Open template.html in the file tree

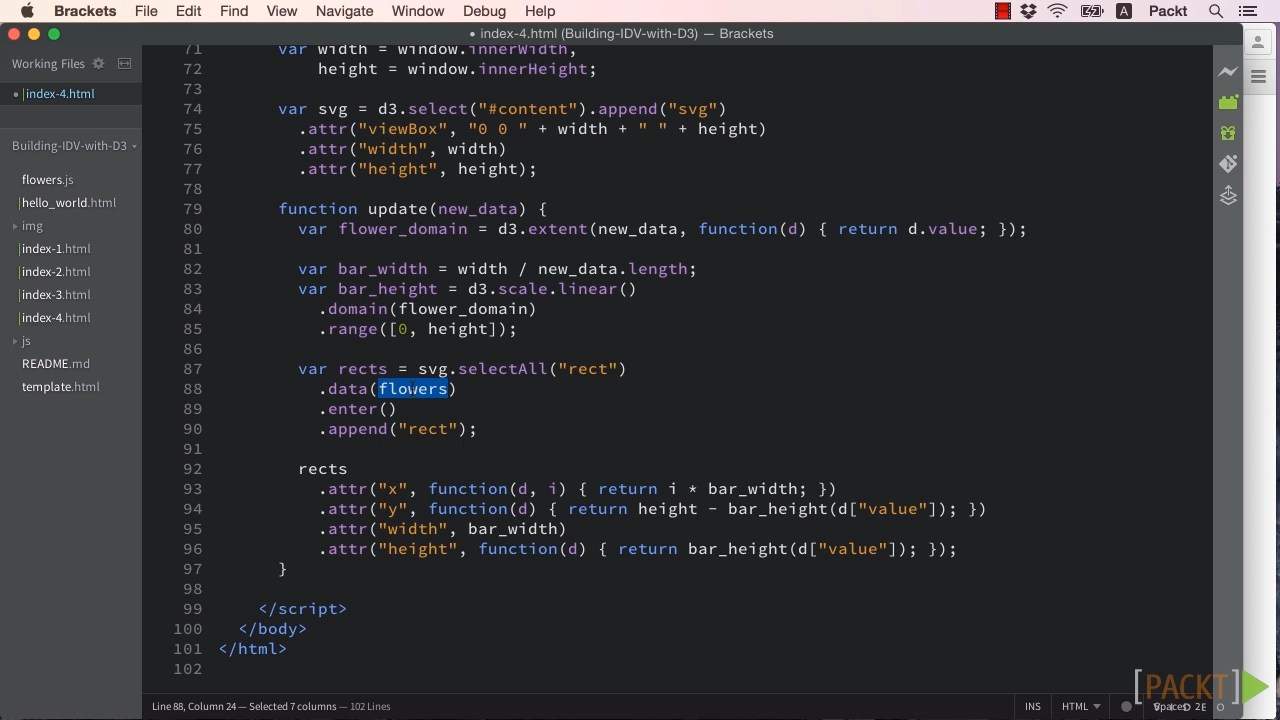click(x=61, y=387)
